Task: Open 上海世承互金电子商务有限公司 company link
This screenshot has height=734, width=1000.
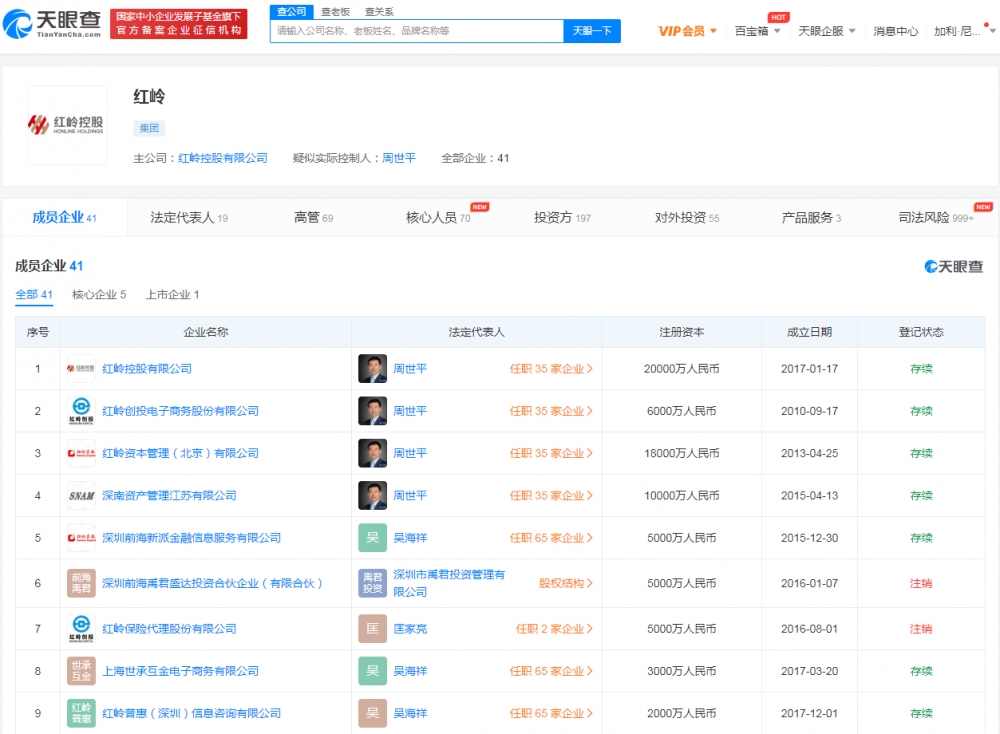Action: pos(180,671)
